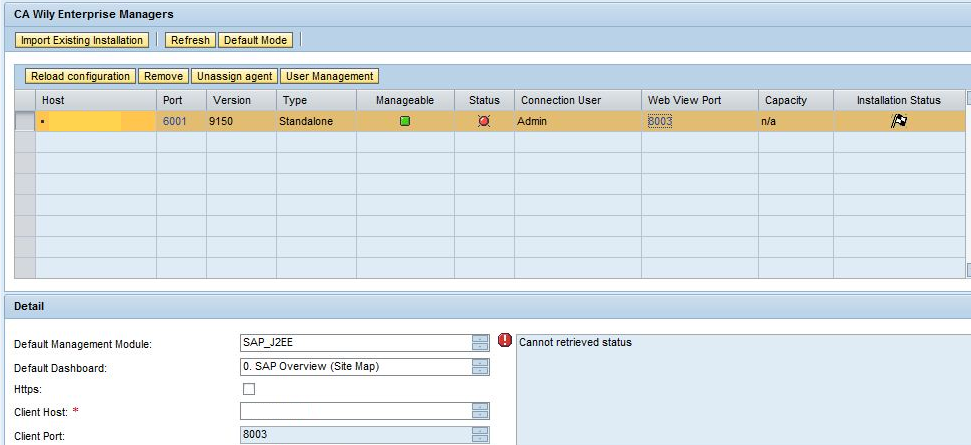
Task: Click CA Wily Enterprise Managers title
Action: click(x=94, y=14)
